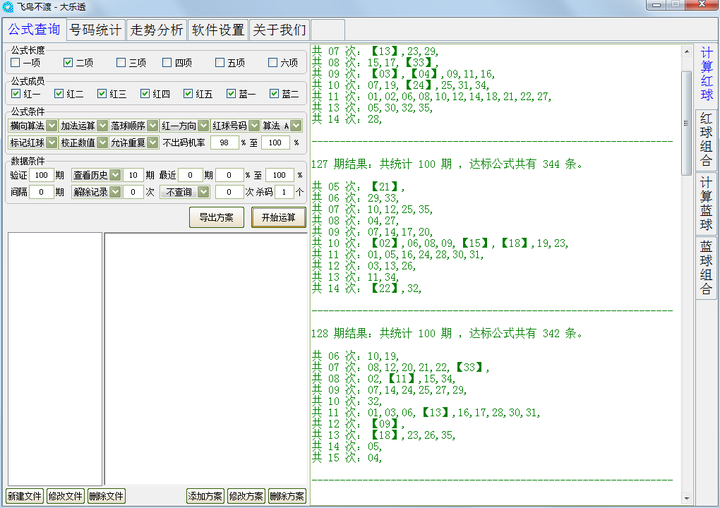This screenshot has height=508, width=720.
Task: Open the 走势分析 tab
Action: click(x=157, y=30)
